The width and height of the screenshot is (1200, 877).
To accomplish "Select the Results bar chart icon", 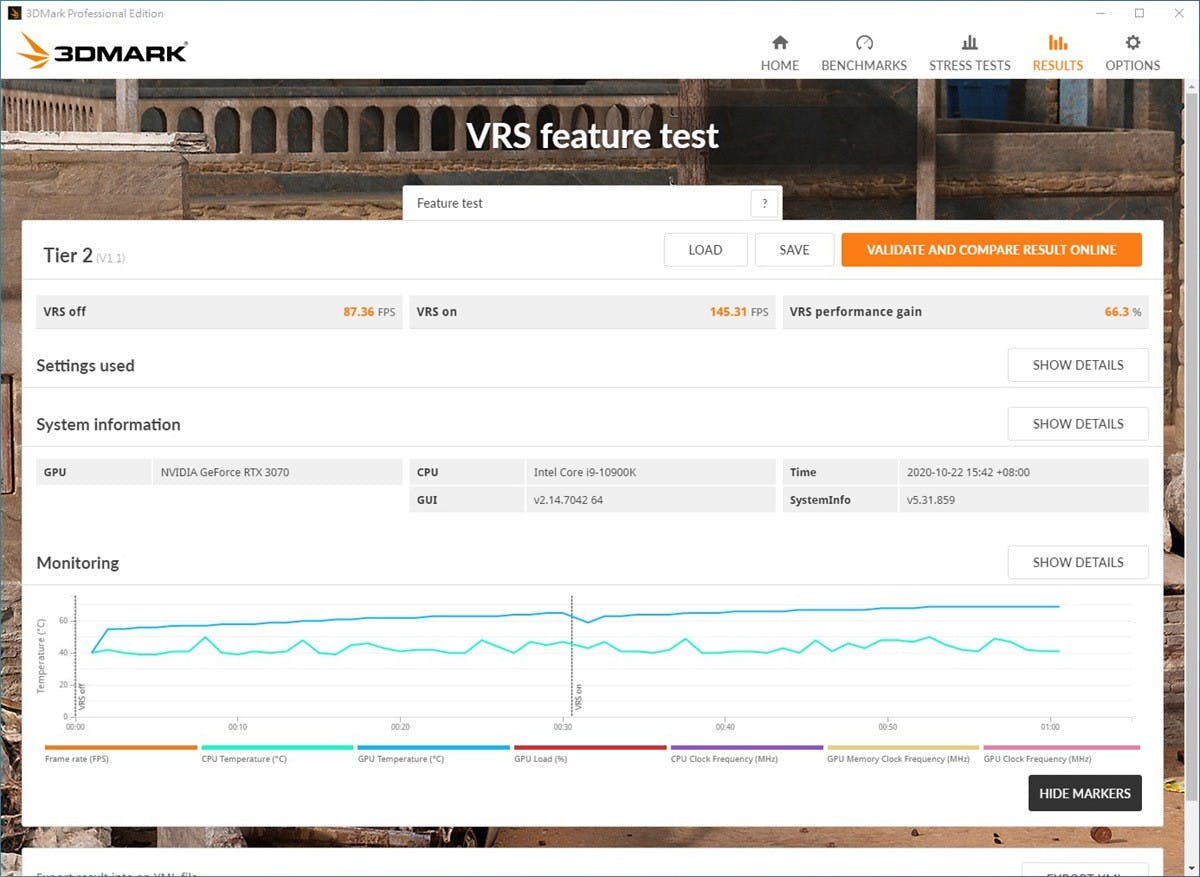I will [1057, 42].
